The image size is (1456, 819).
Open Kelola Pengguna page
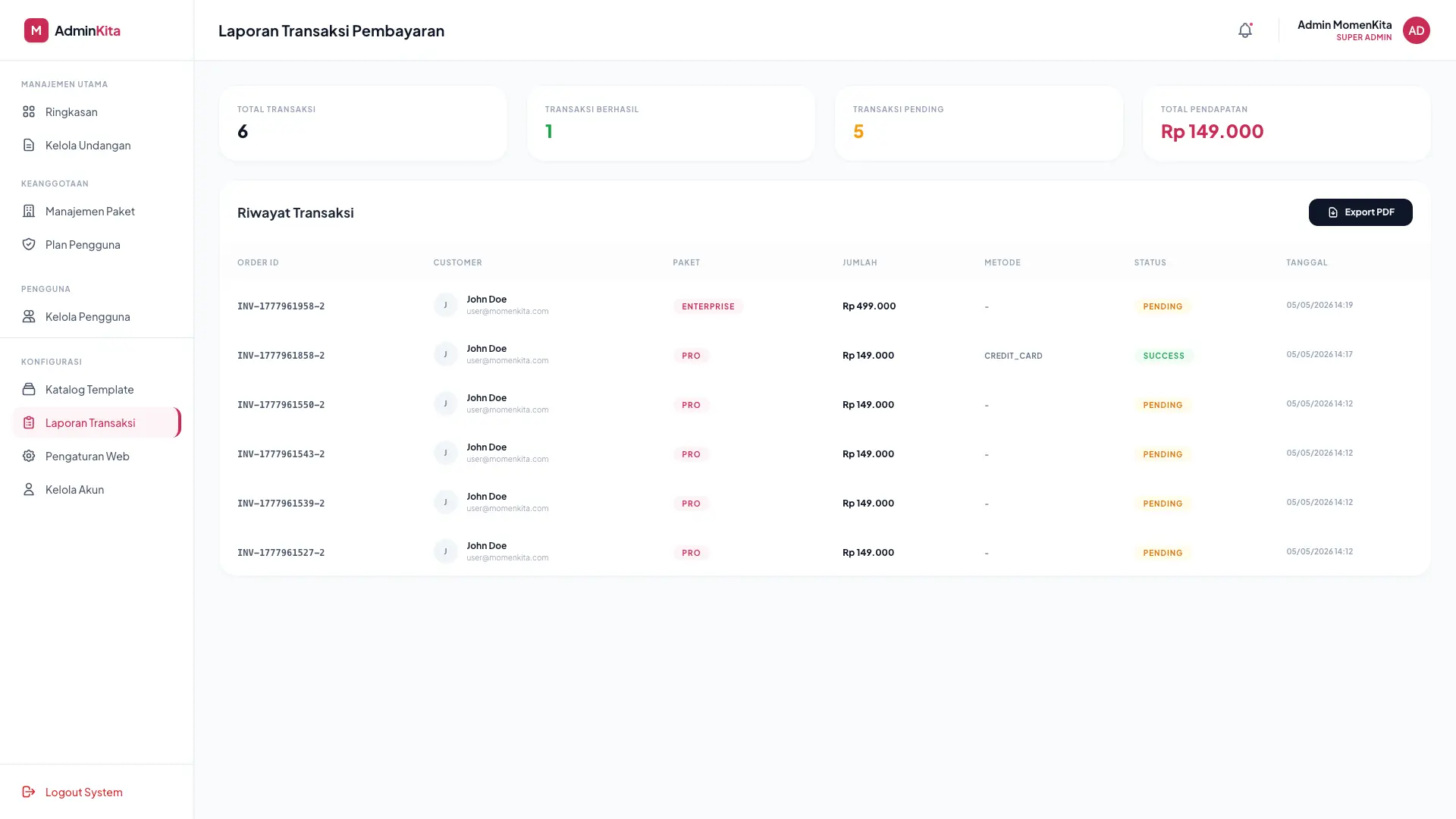(x=96, y=316)
